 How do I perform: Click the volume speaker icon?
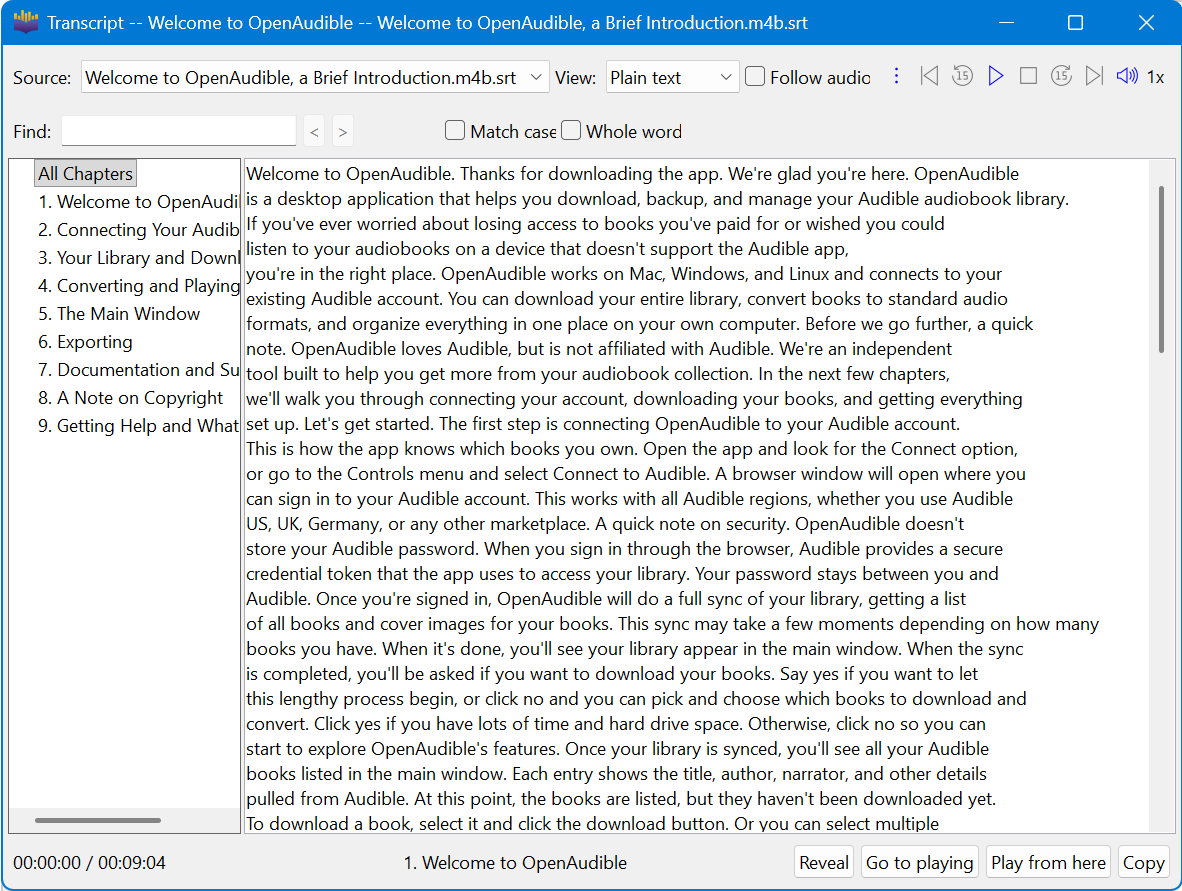1127,76
